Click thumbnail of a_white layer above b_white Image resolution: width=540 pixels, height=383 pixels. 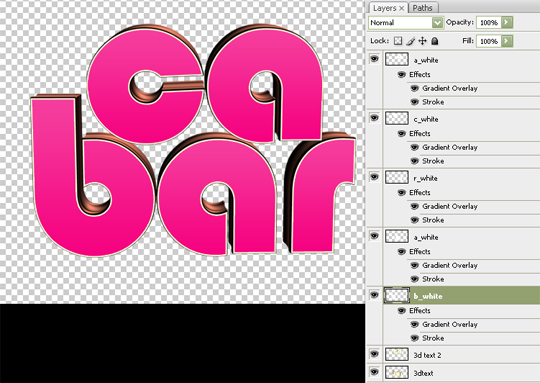click(397, 236)
